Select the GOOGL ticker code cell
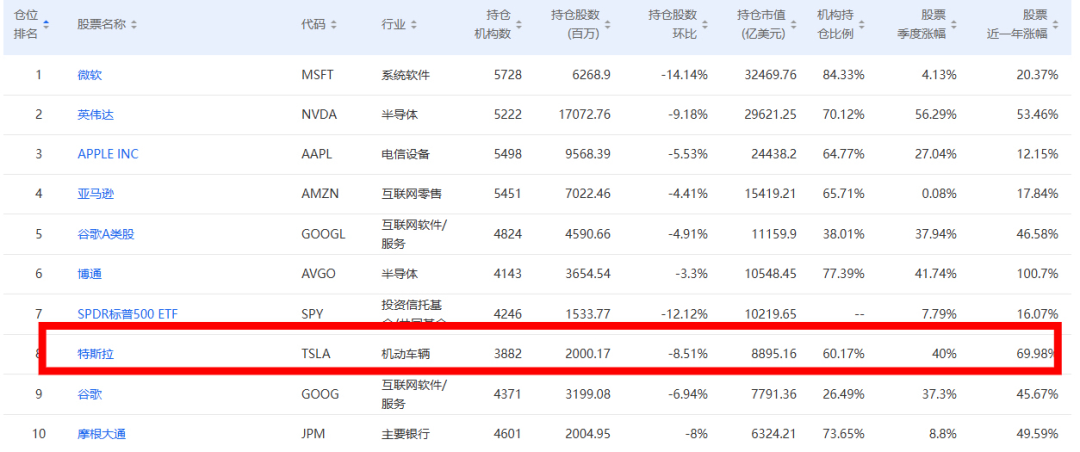 click(323, 234)
